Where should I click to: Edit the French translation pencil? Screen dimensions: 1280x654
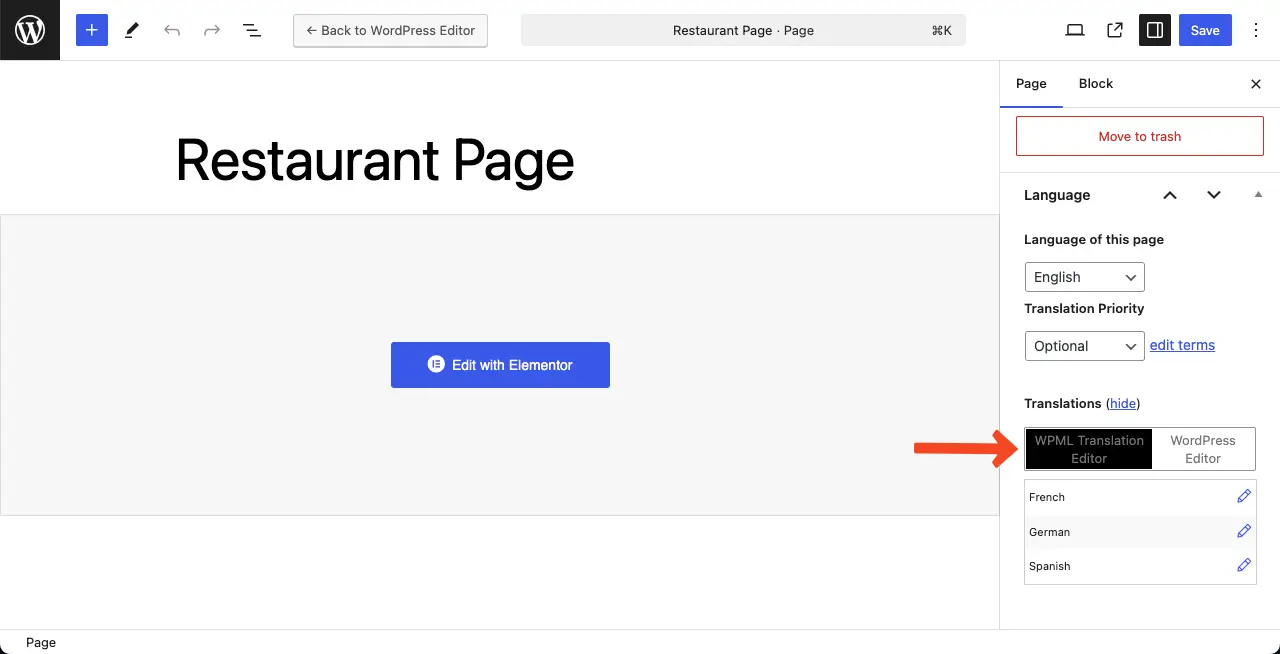pos(1244,496)
